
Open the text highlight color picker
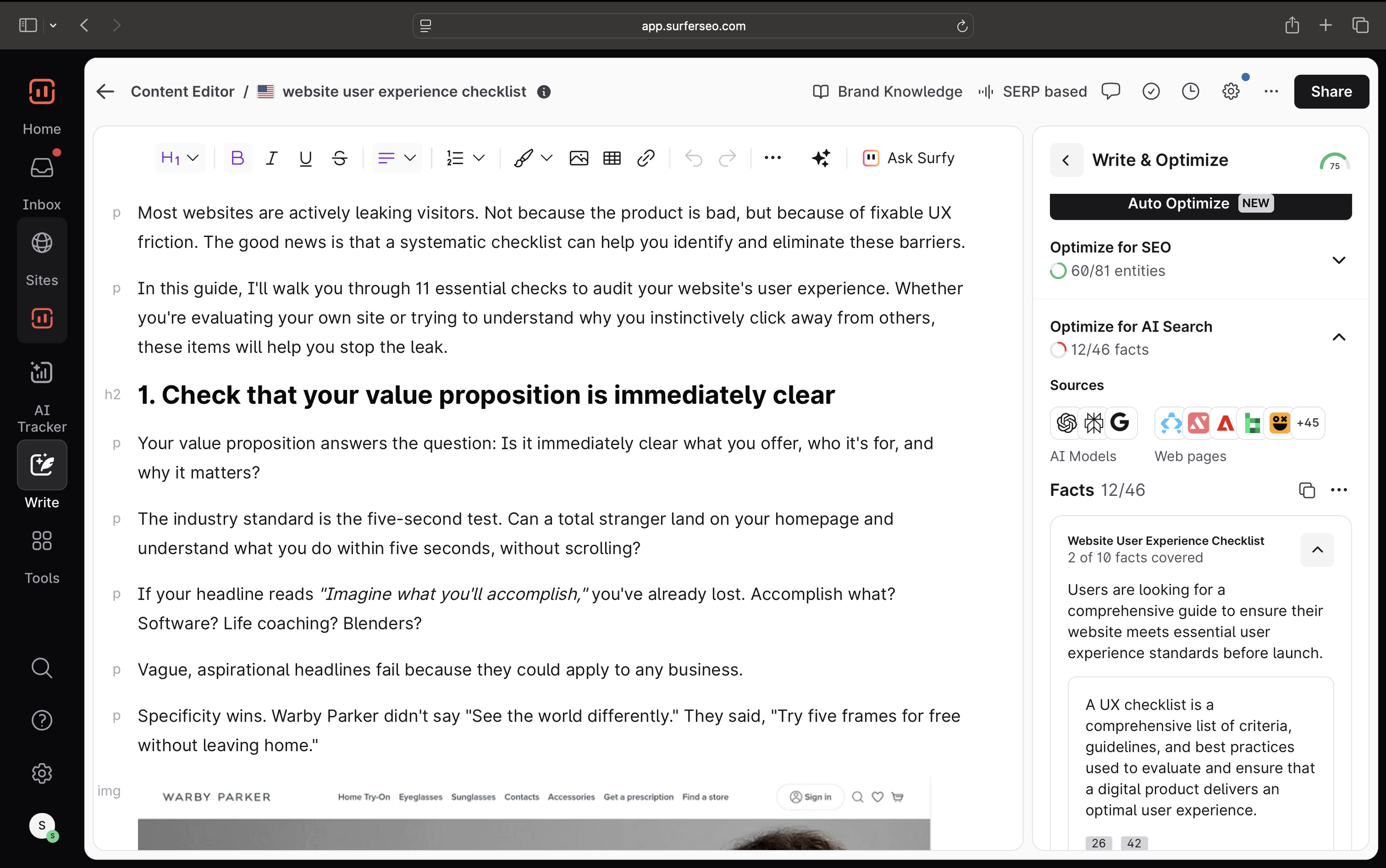[524, 158]
